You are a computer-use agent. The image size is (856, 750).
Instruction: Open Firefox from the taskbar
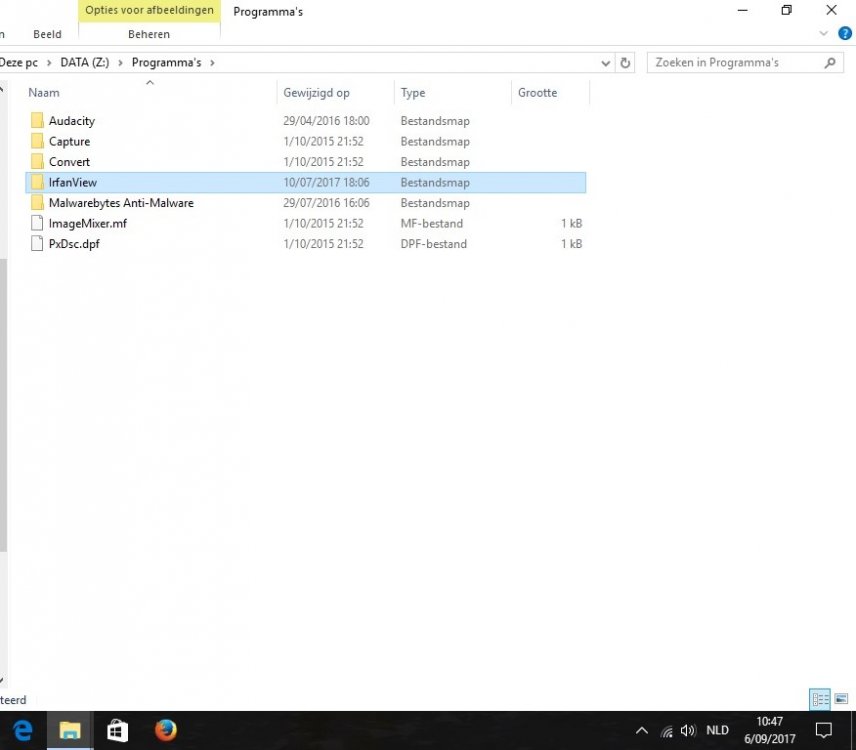coord(165,730)
